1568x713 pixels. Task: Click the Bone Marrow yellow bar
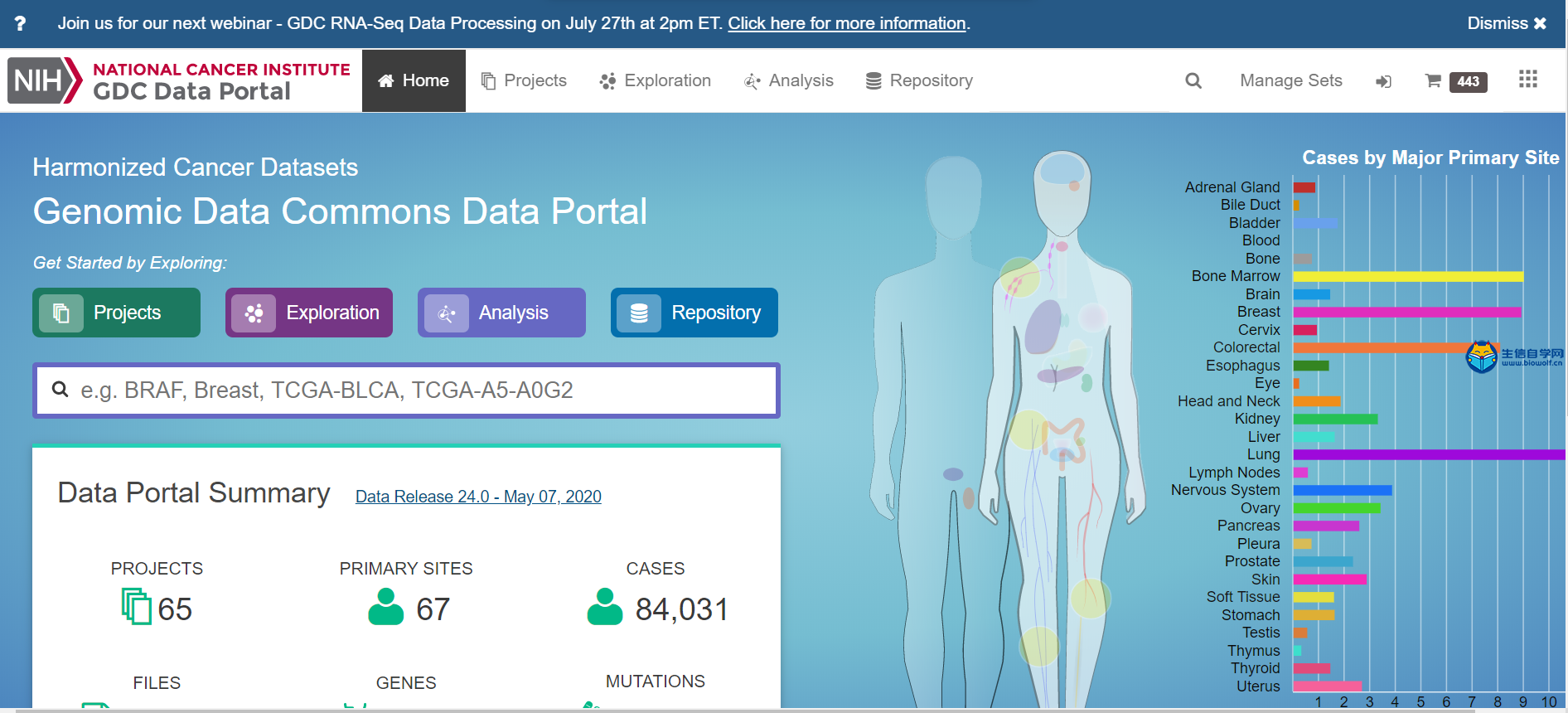[1408, 276]
